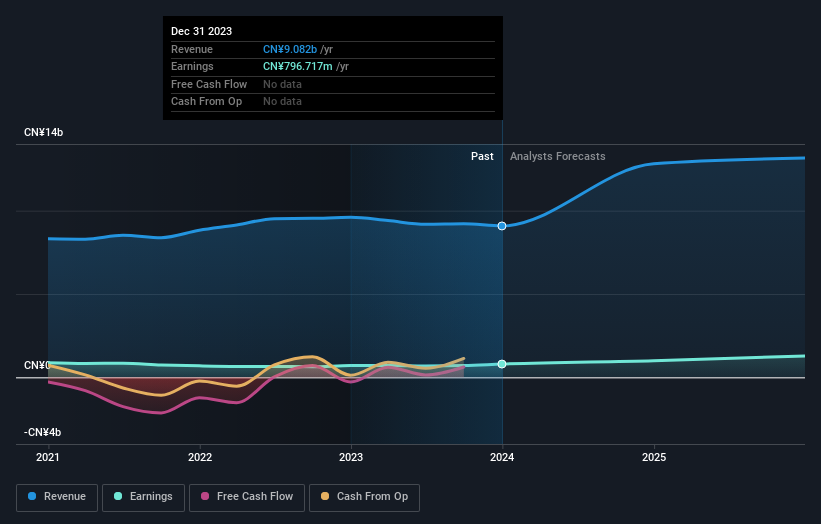
Task: Click the CN¥9.082b revenue value in tooltip
Action: (x=290, y=49)
